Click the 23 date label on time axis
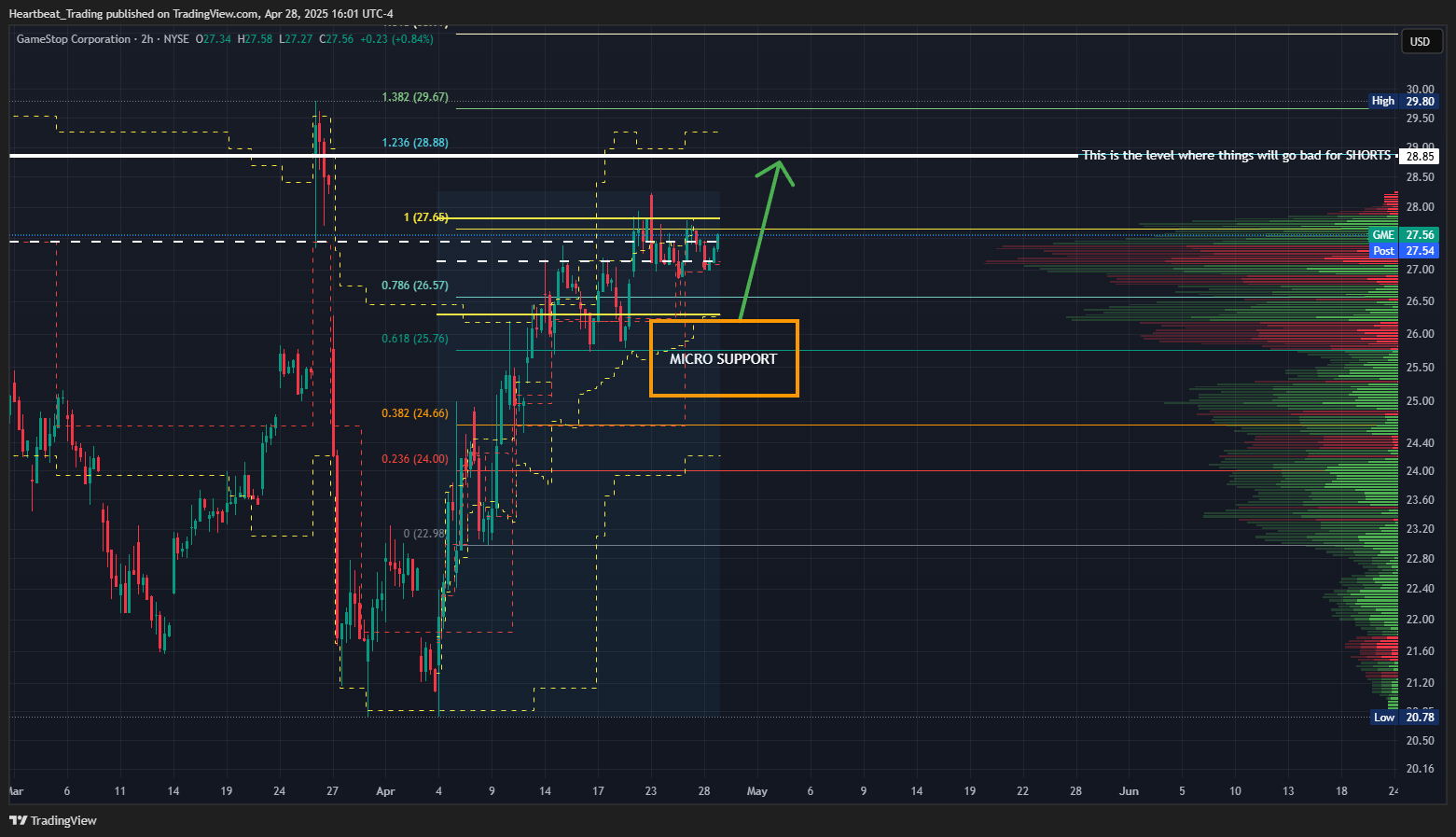The image size is (1456, 837). point(651,791)
